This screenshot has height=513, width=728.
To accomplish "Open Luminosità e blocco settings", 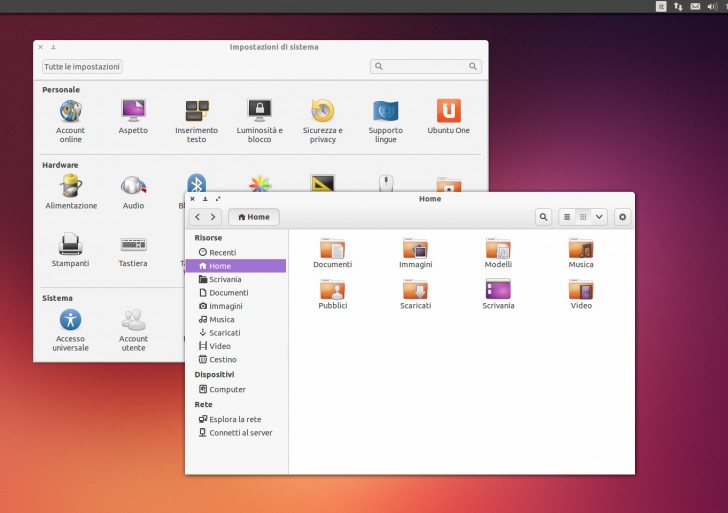I will (260, 113).
